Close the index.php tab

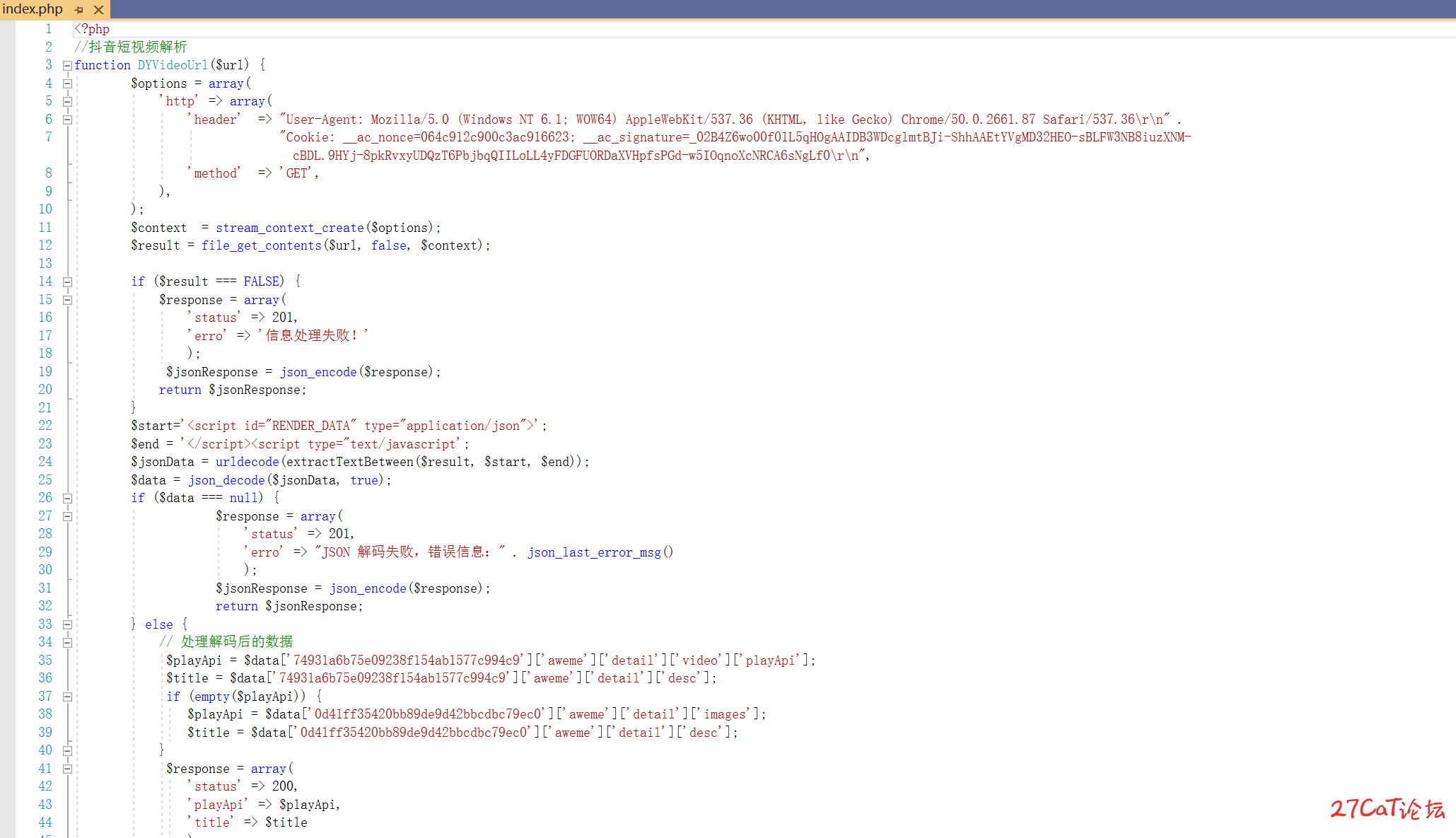99,10
